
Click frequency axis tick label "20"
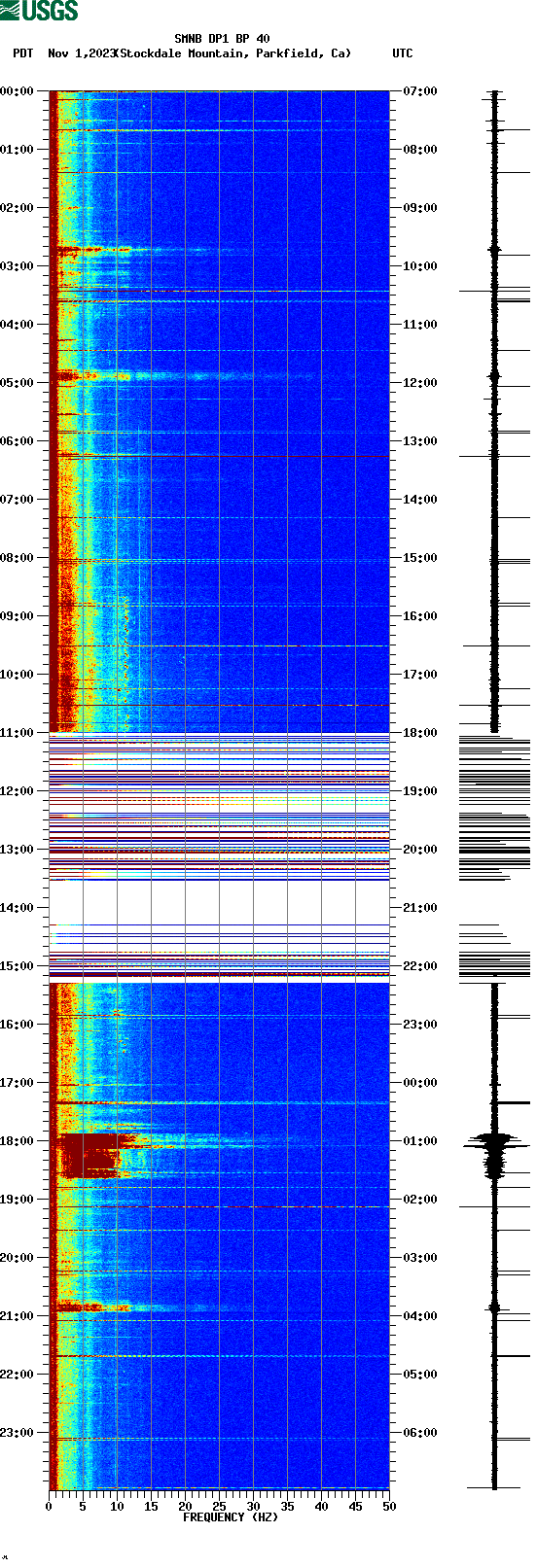click(x=185, y=1507)
